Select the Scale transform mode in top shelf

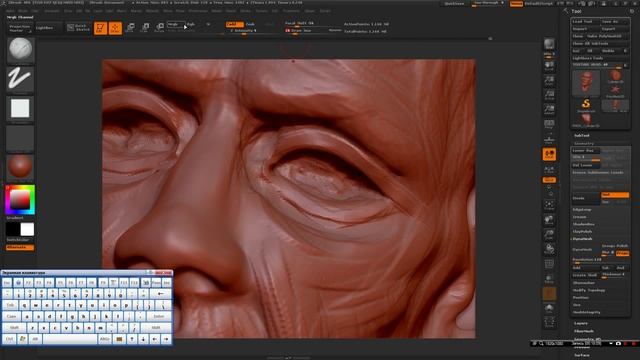(145, 28)
